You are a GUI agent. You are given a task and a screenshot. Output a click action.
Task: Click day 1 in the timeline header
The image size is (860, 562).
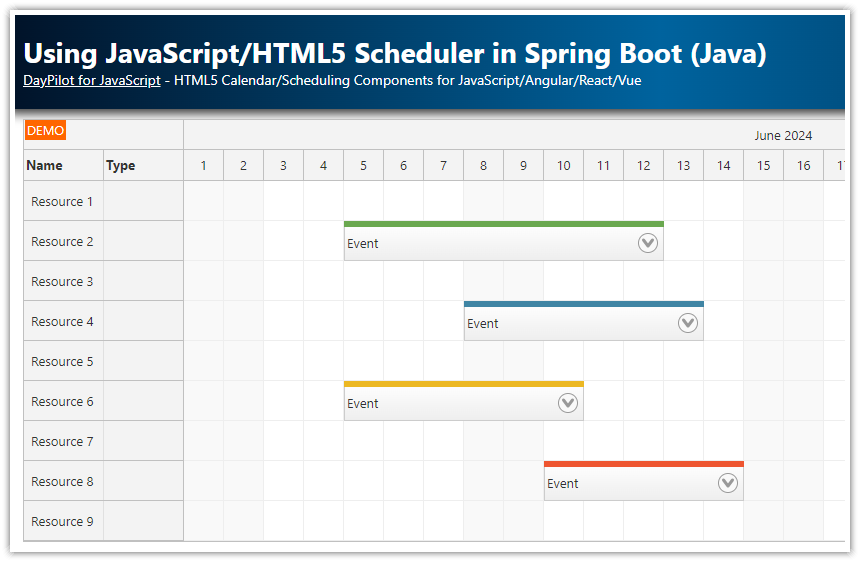(x=203, y=166)
